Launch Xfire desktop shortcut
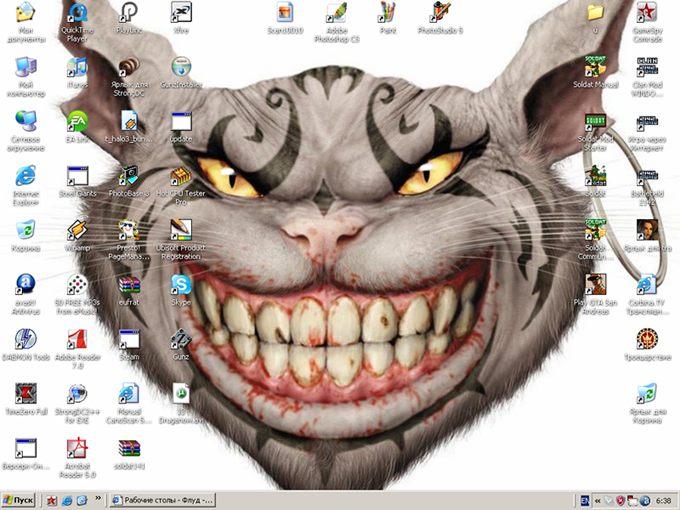 (181, 13)
